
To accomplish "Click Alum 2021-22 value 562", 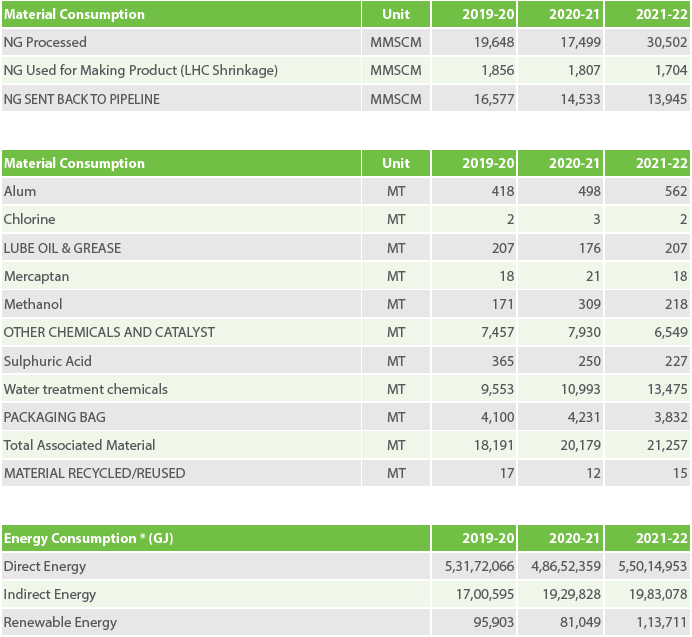I will [x=676, y=191].
